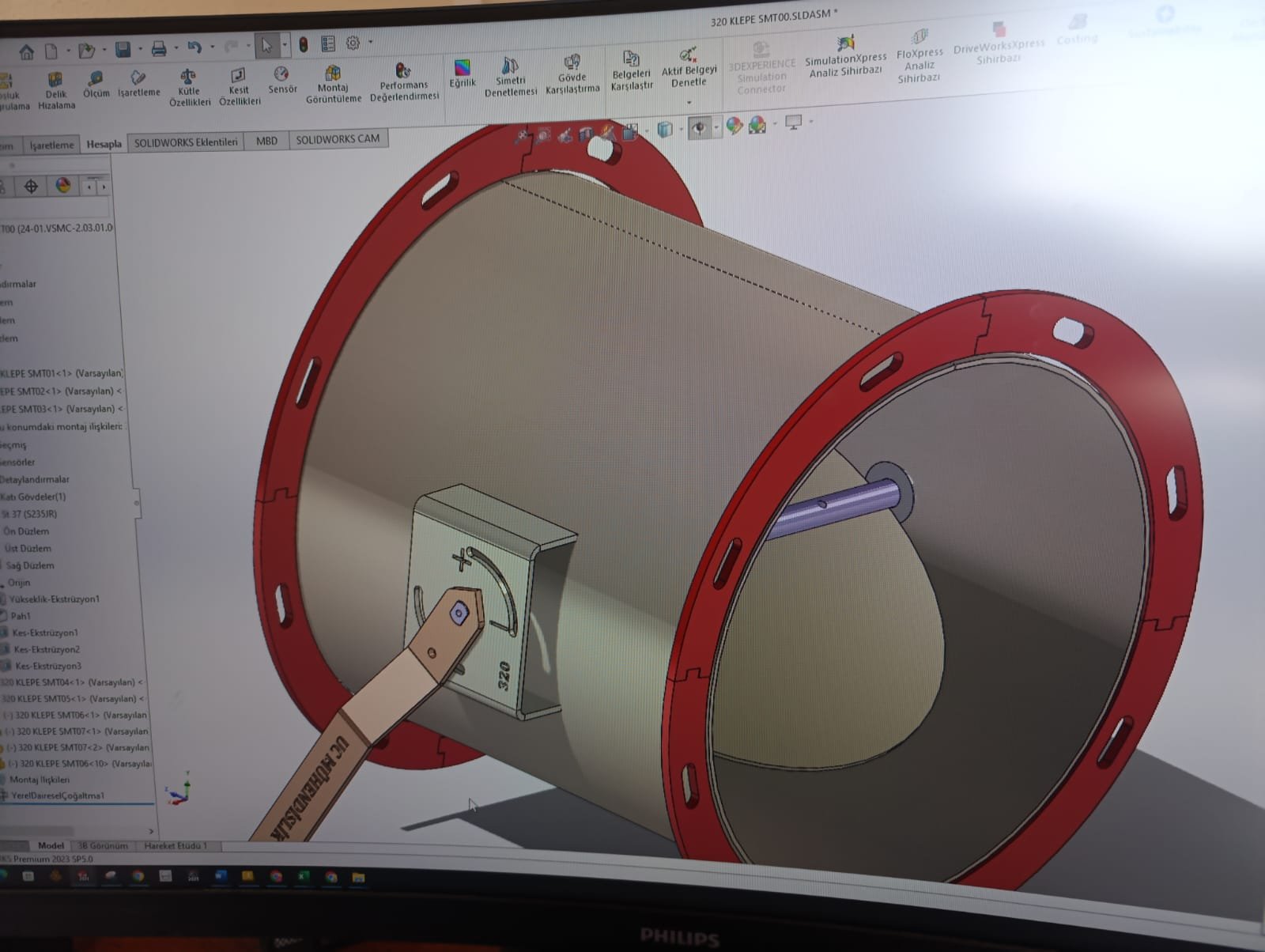Open the Hareket Etüdü 1 tab

pyautogui.click(x=176, y=845)
